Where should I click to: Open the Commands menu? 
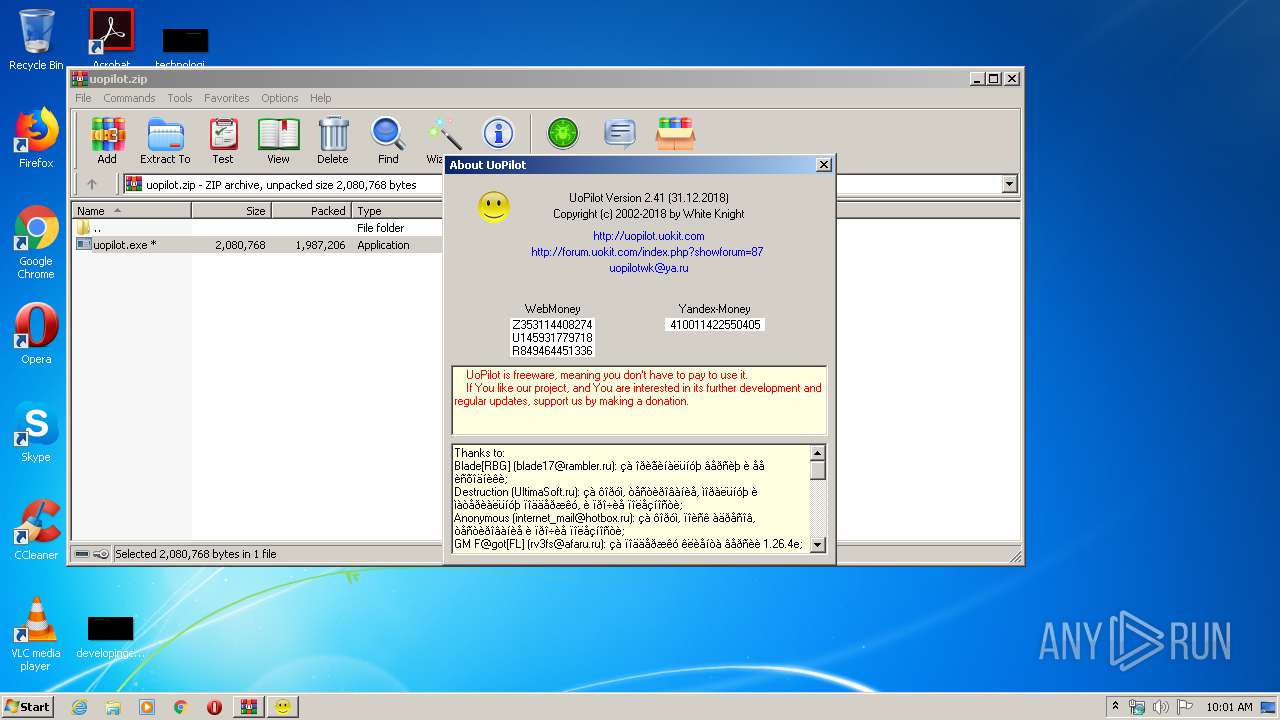[x=129, y=98]
